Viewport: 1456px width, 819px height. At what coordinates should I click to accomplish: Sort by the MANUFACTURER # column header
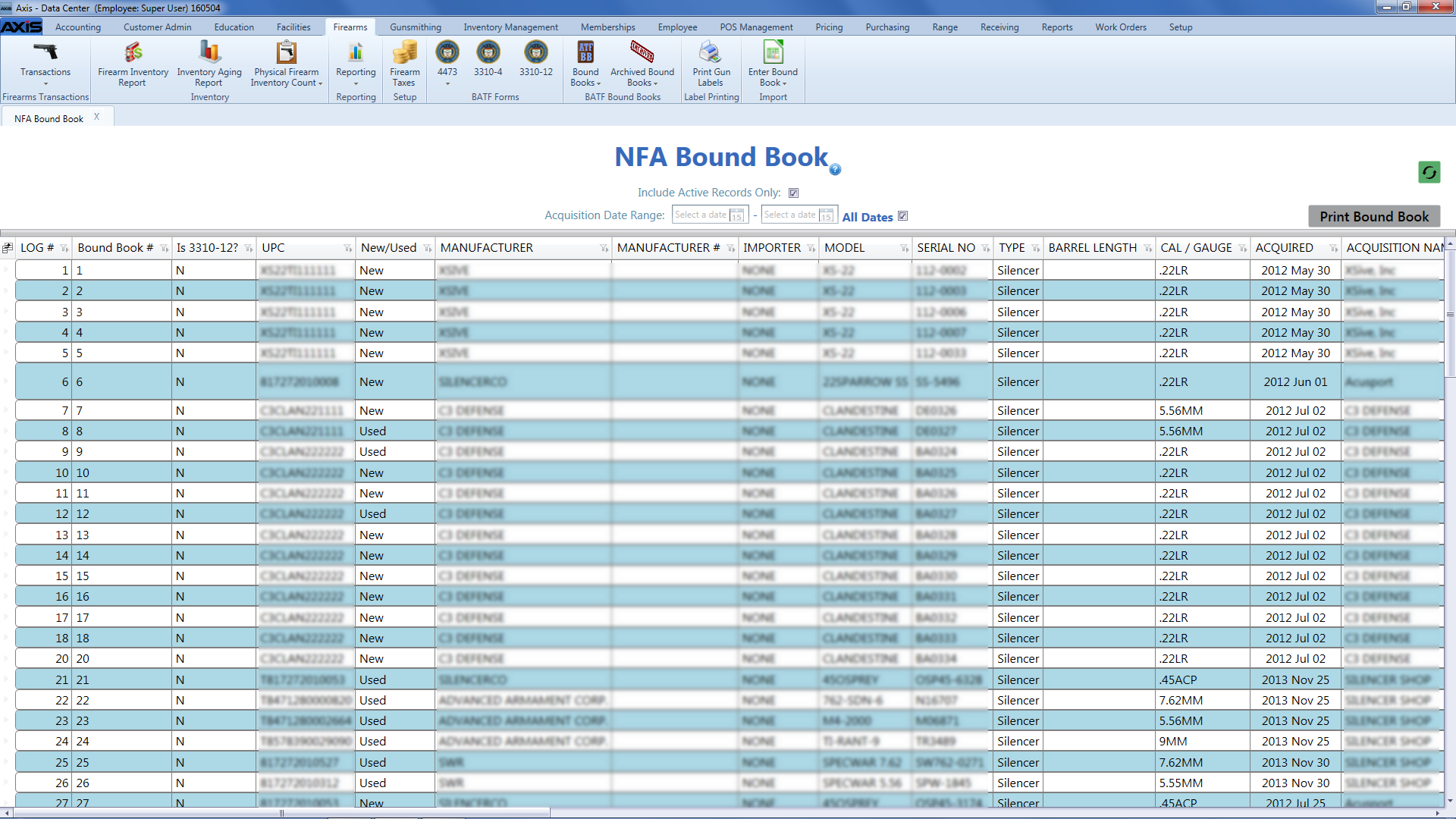(668, 248)
